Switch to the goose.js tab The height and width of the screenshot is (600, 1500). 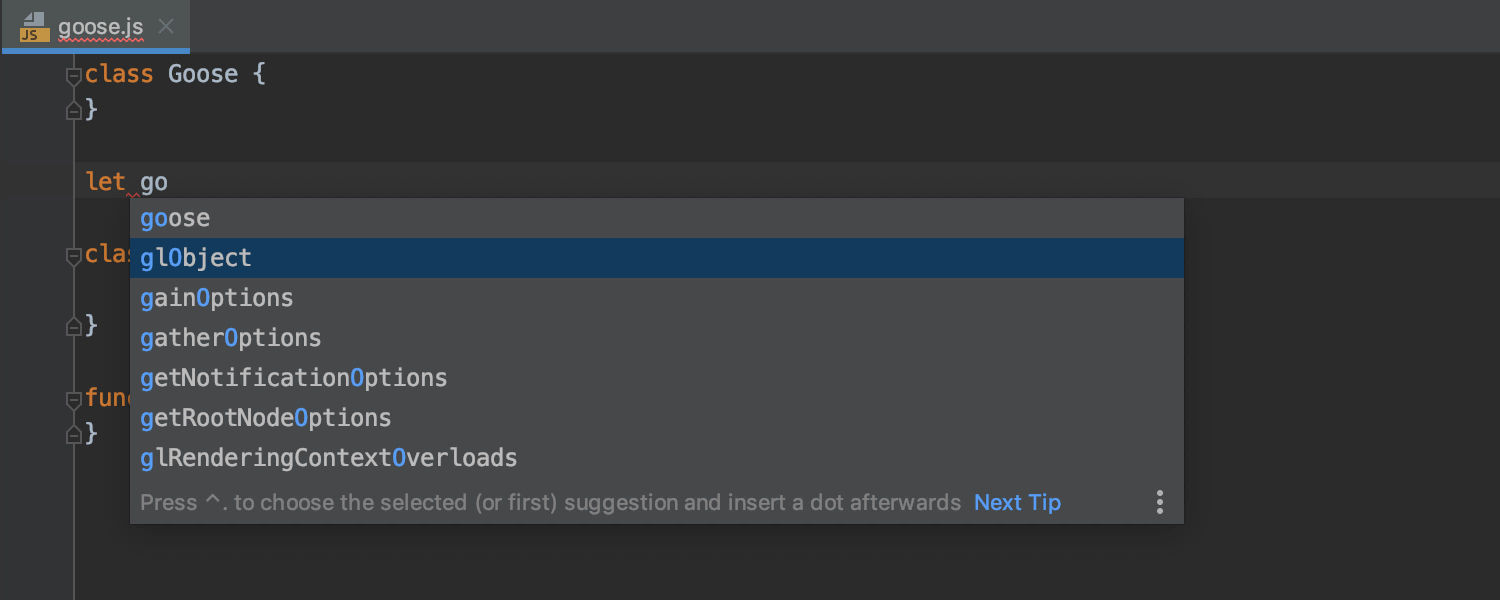pyautogui.click(x=100, y=27)
